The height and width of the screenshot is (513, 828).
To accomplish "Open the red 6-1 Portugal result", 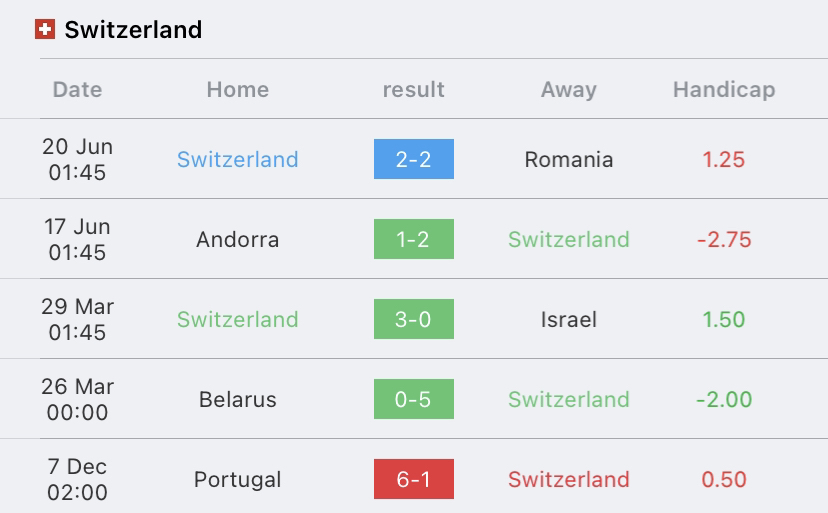I will pos(413,479).
